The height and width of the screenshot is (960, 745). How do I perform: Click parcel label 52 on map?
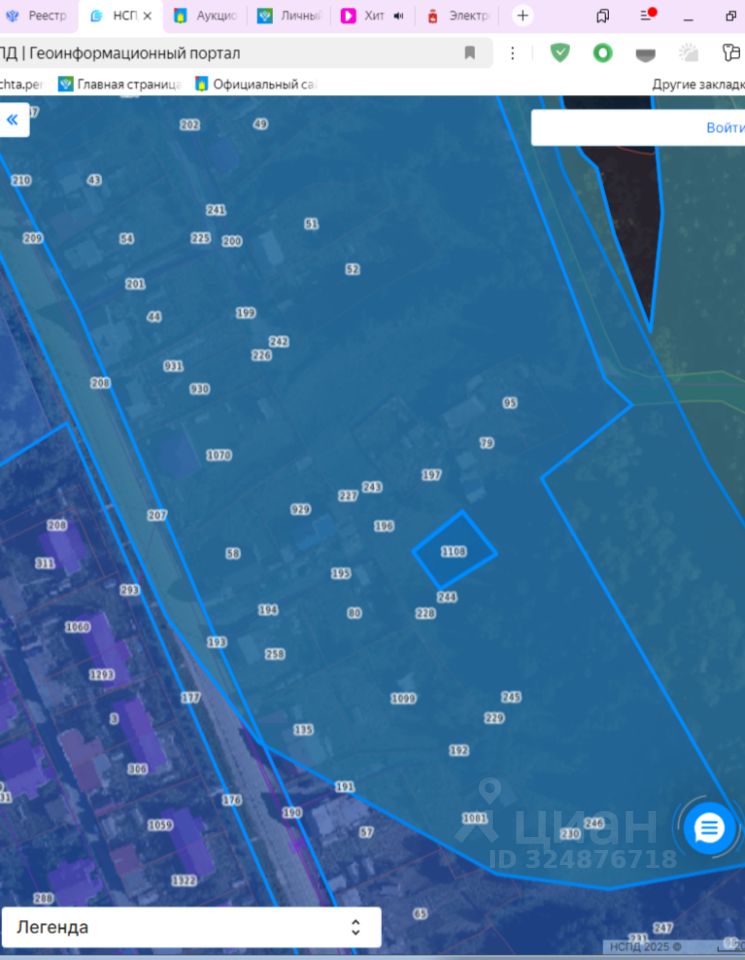(353, 269)
